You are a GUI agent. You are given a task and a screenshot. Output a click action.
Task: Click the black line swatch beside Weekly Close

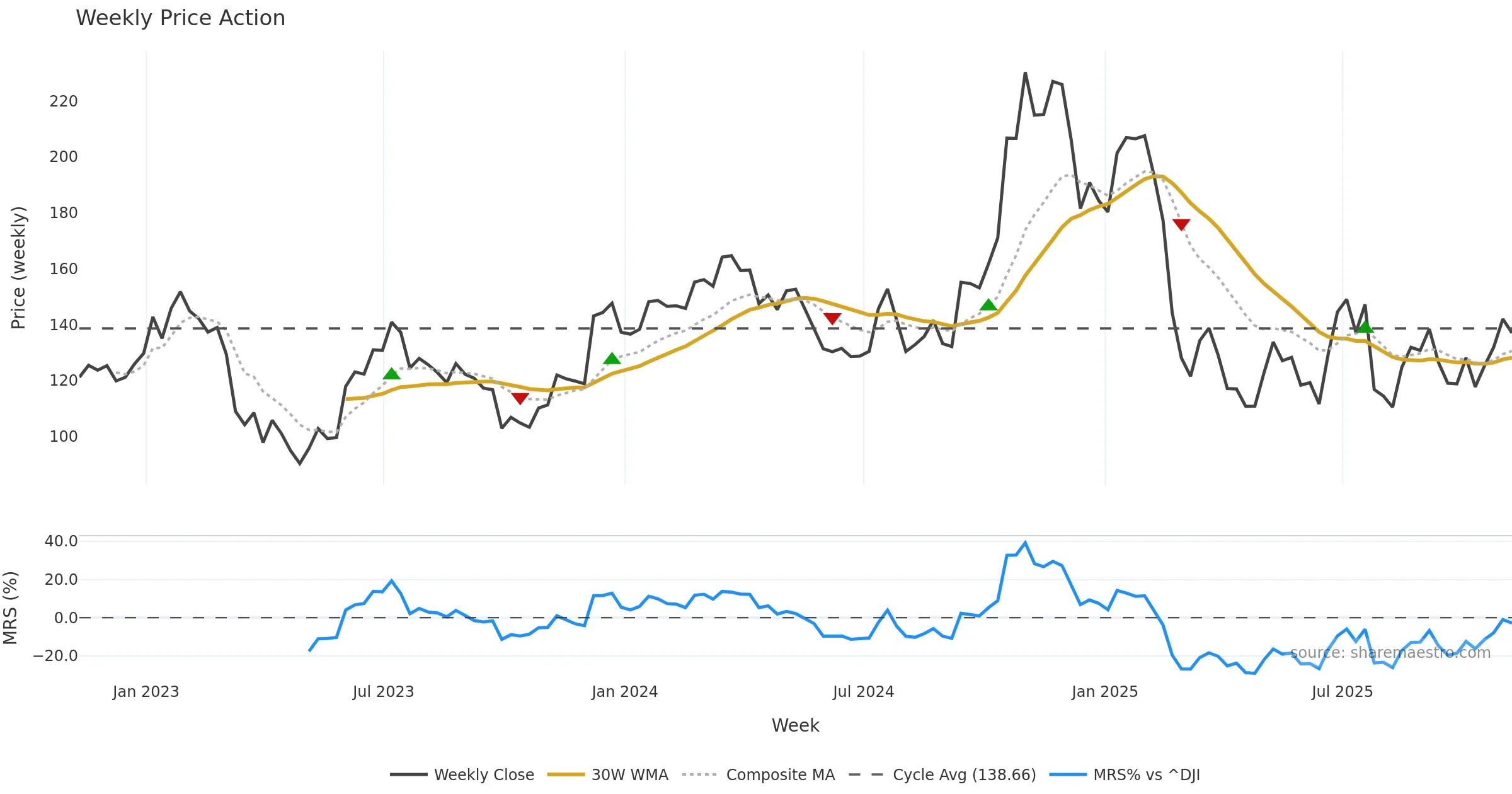point(408,774)
